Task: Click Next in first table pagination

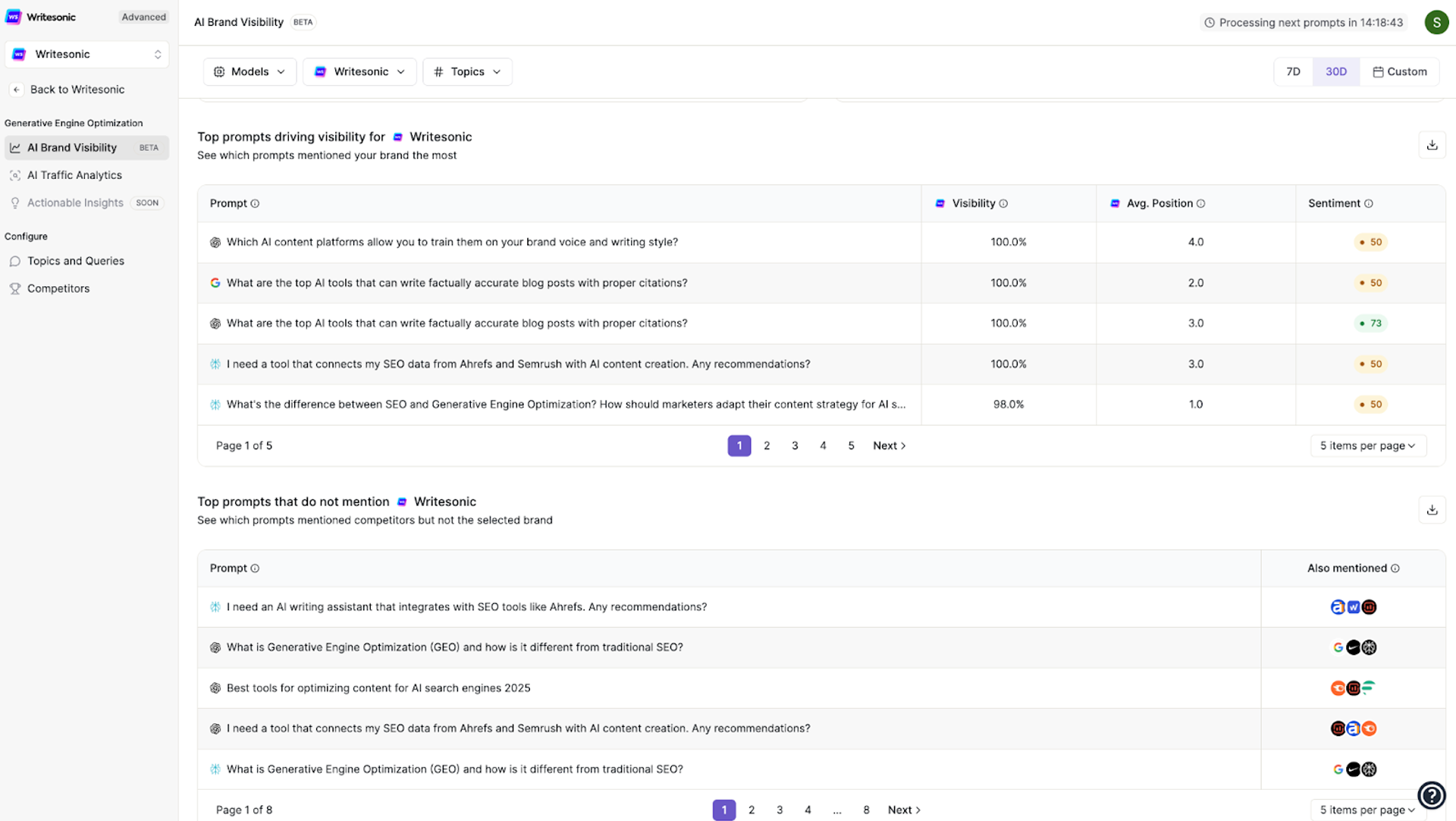Action: point(890,446)
